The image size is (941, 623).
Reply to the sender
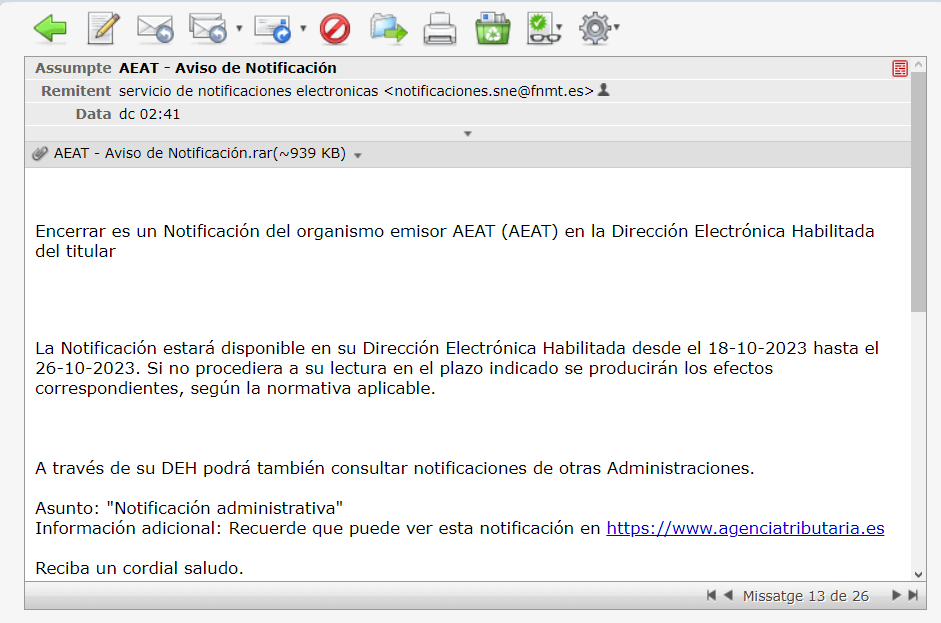pyautogui.click(x=155, y=29)
